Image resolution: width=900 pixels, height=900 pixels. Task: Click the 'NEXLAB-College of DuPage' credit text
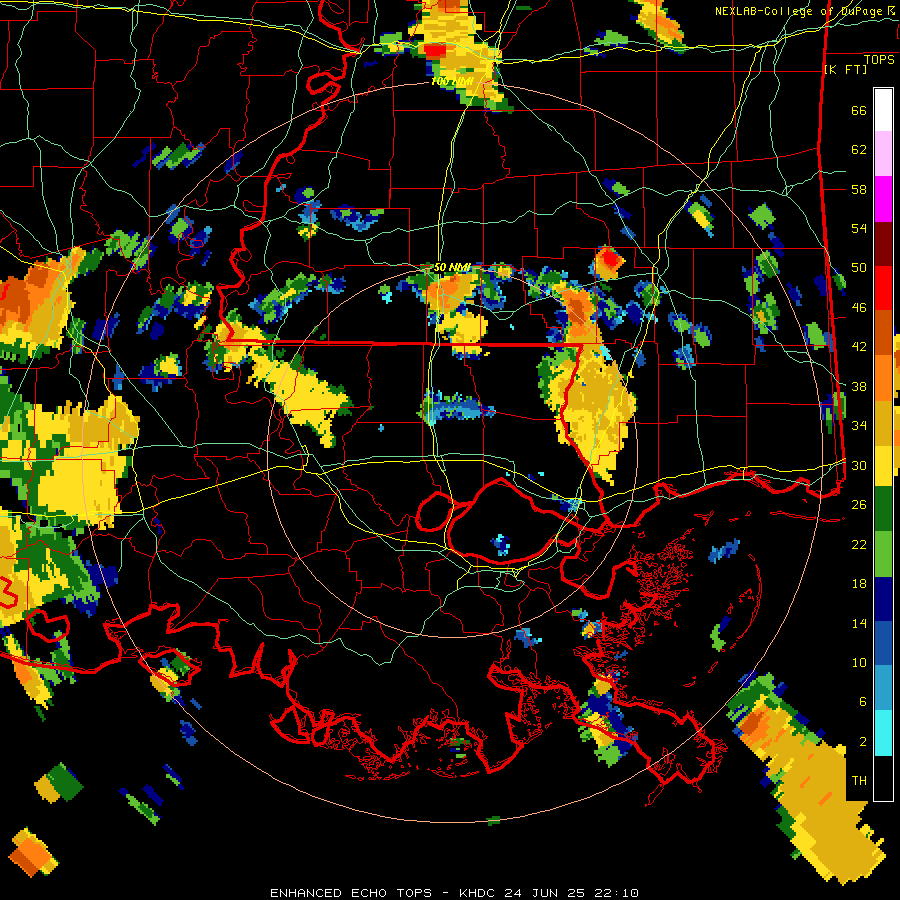[800, 11]
